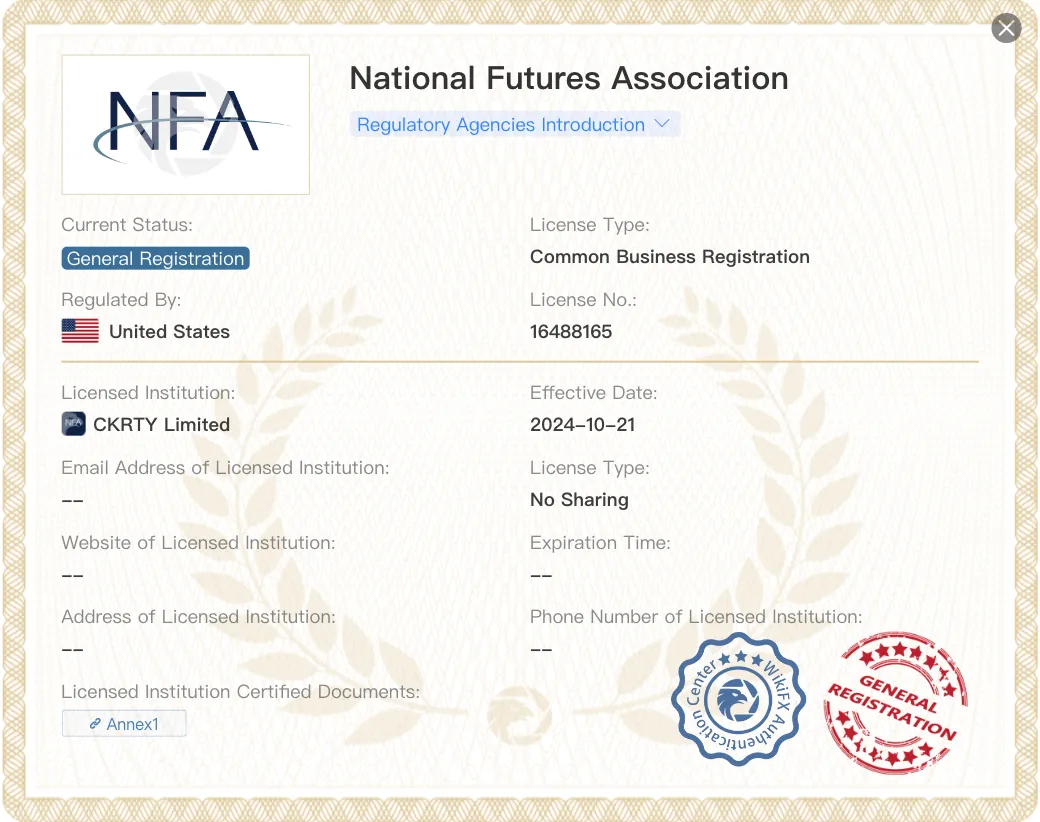Click the Expiration Time label

pyautogui.click(x=600, y=543)
